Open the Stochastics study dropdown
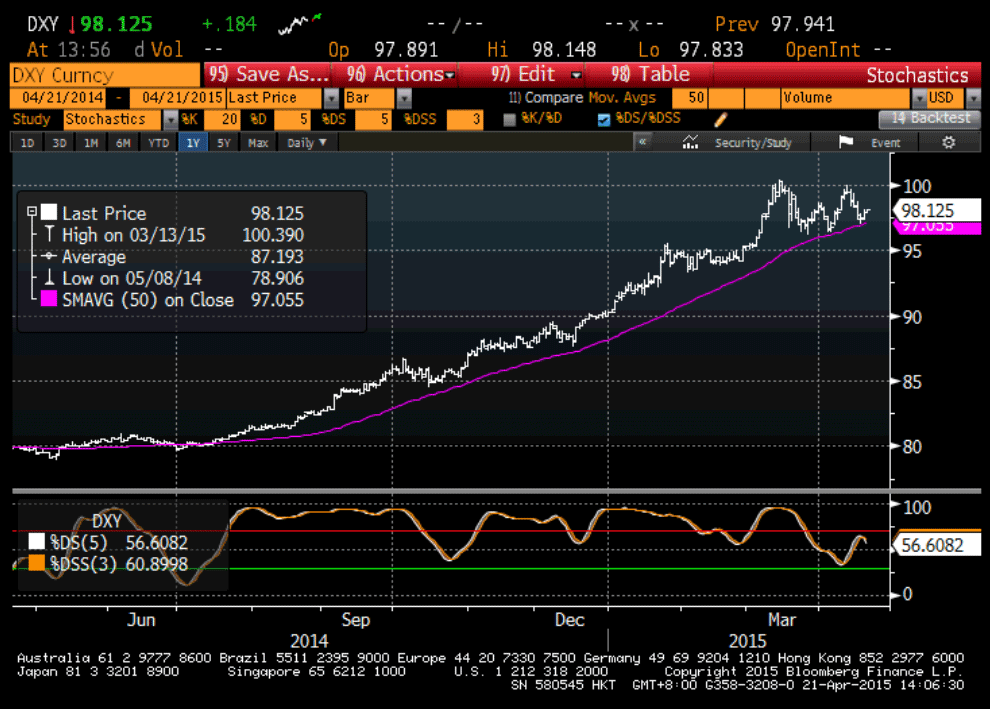 (x=169, y=119)
